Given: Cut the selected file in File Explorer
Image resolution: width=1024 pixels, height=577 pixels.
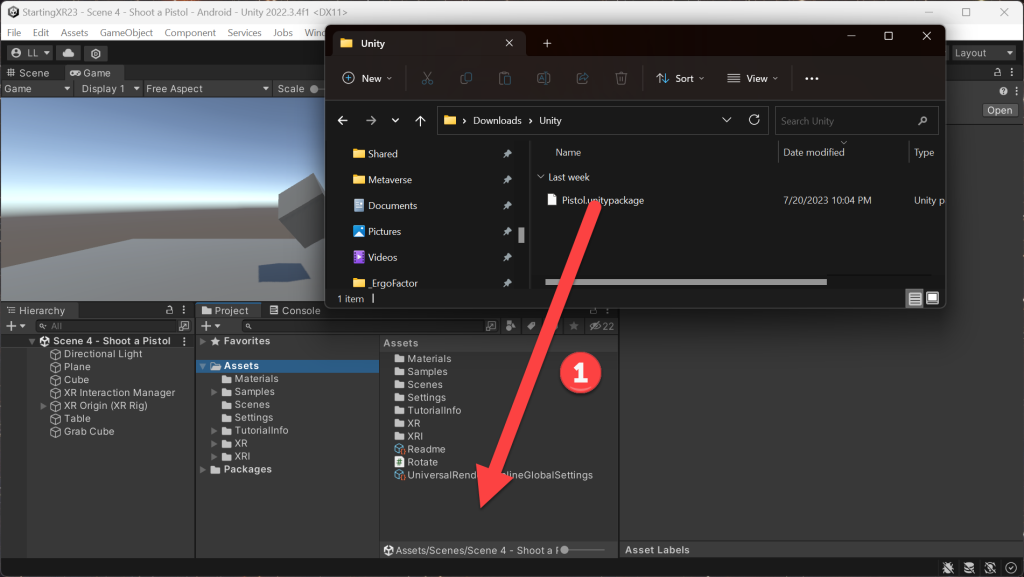Looking at the screenshot, I should tap(427, 78).
